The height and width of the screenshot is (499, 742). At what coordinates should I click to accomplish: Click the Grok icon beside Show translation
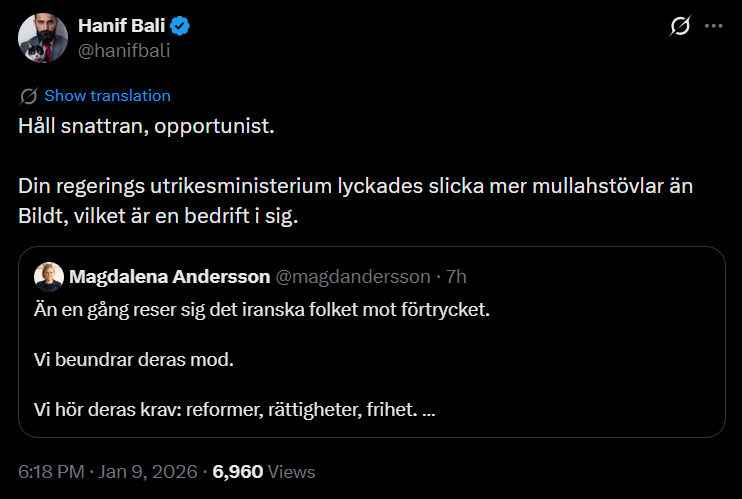[28, 96]
